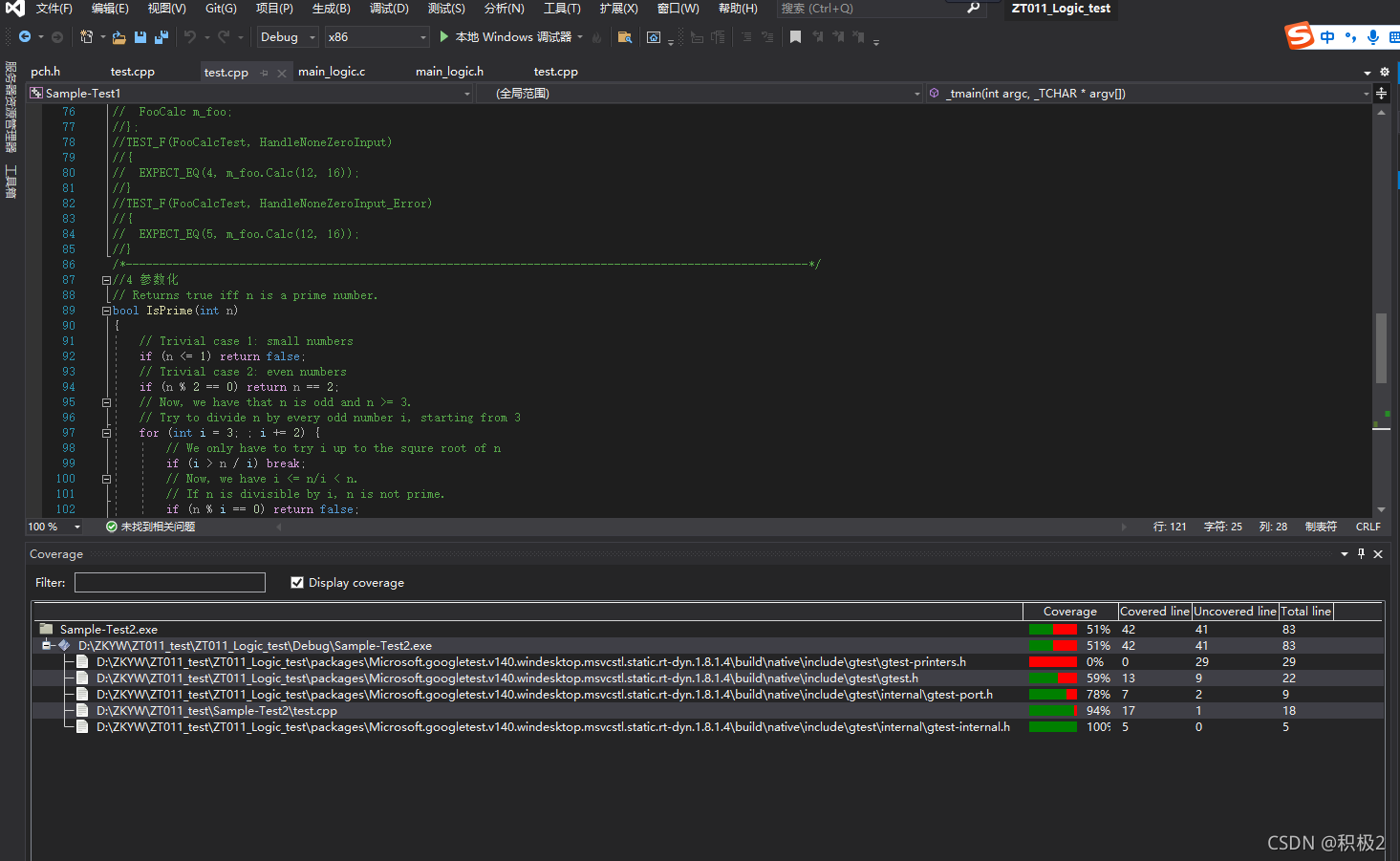Open the _tmain member dropdown
The width and height of the screenshot is (1400, 861).
(1366, 93)
